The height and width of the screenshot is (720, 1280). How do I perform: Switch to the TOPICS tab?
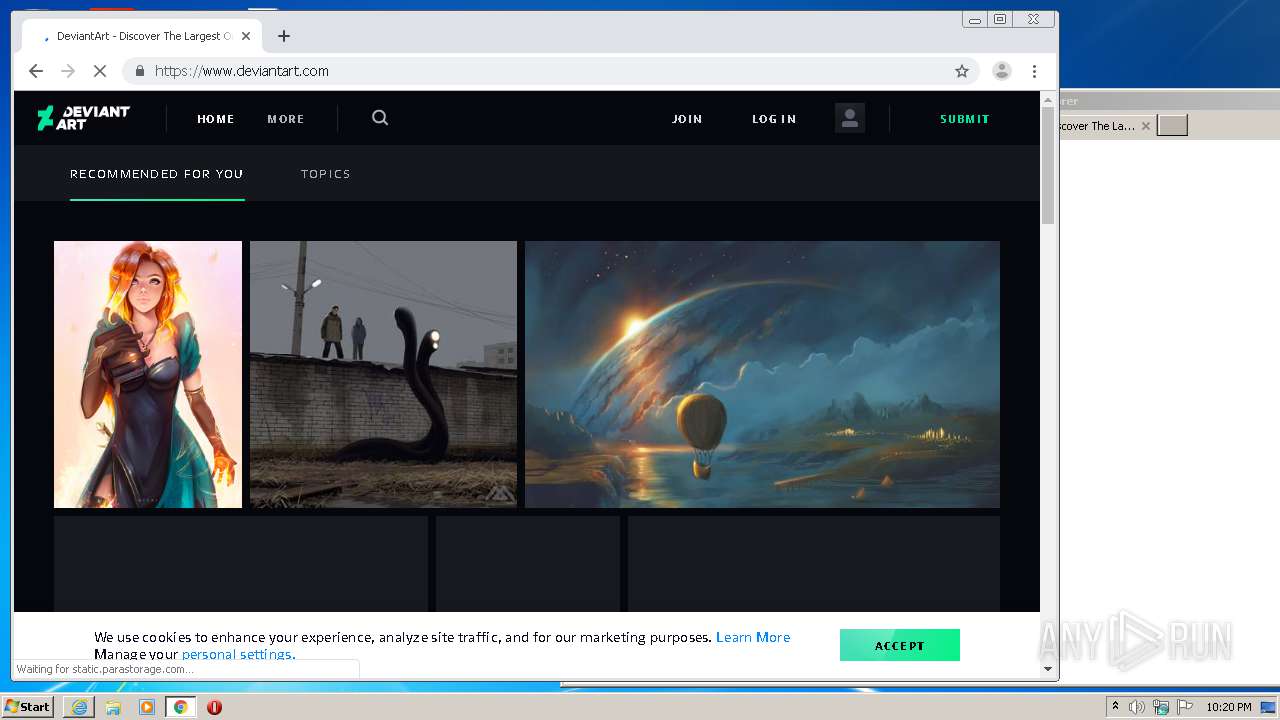326,174
